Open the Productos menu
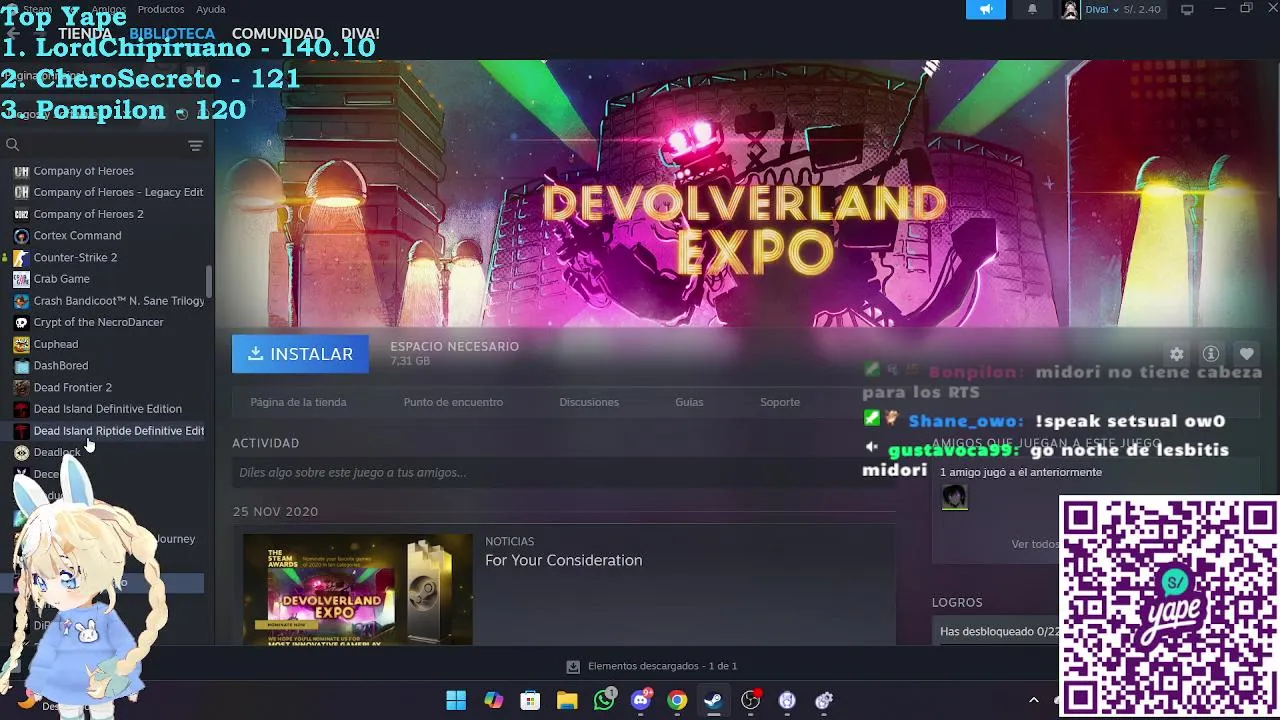The image size is (1280, 720). 161,9
